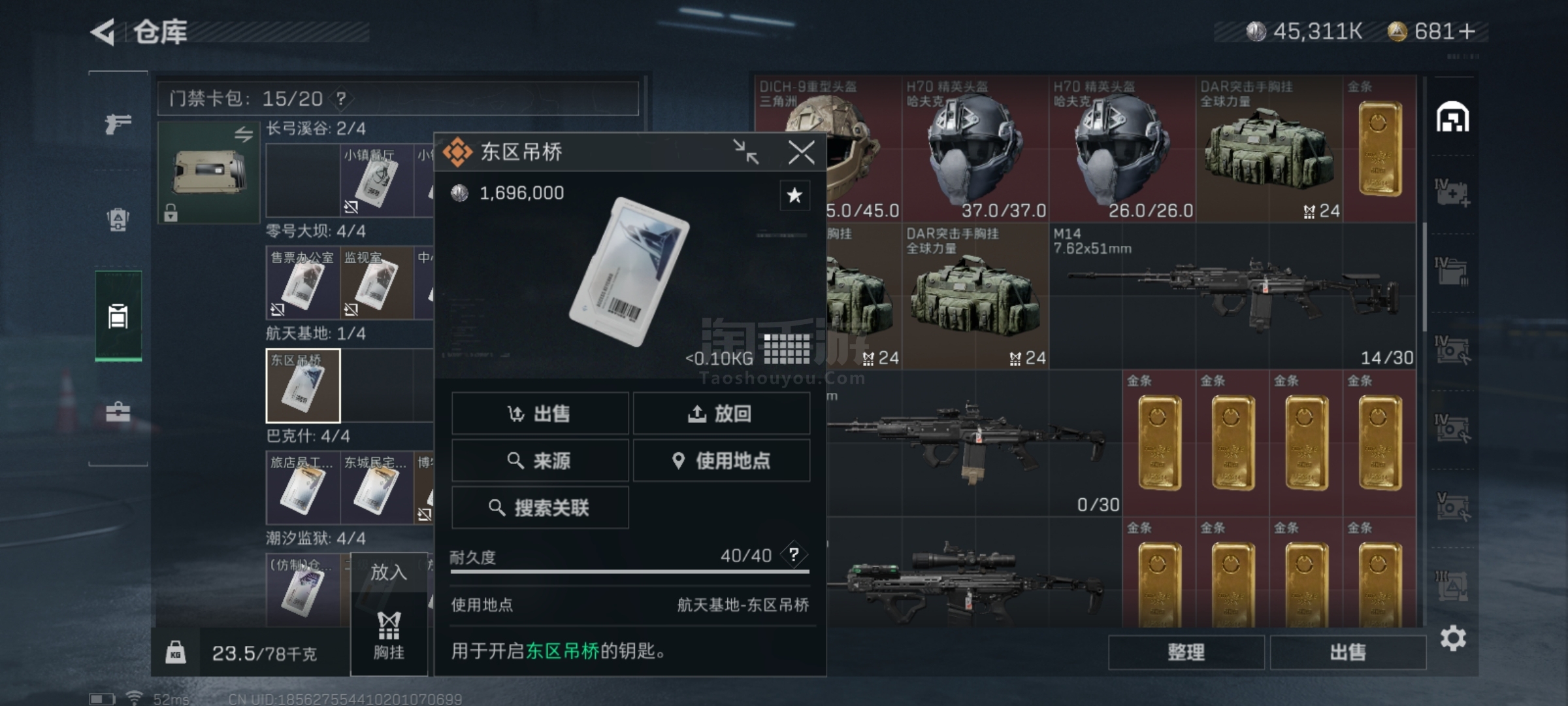Collapse the item detail popup
This screenshot has width=1568, height=706.
(x=745, y=152)
